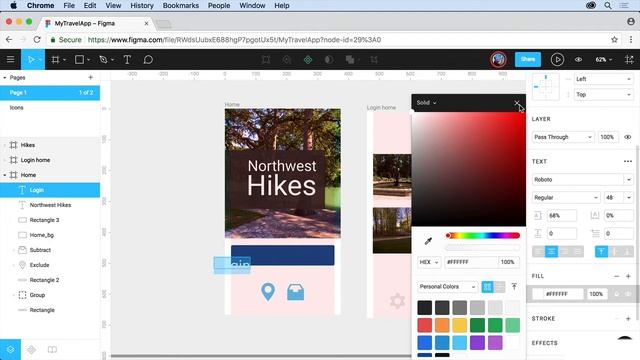Click the Boolean union icon in toolbar

(350, 60)
